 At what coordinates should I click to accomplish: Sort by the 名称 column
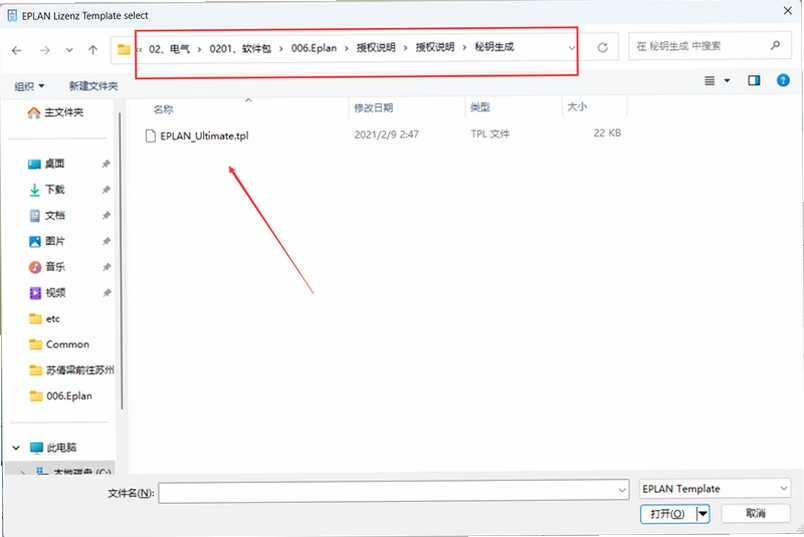point(163,109)
